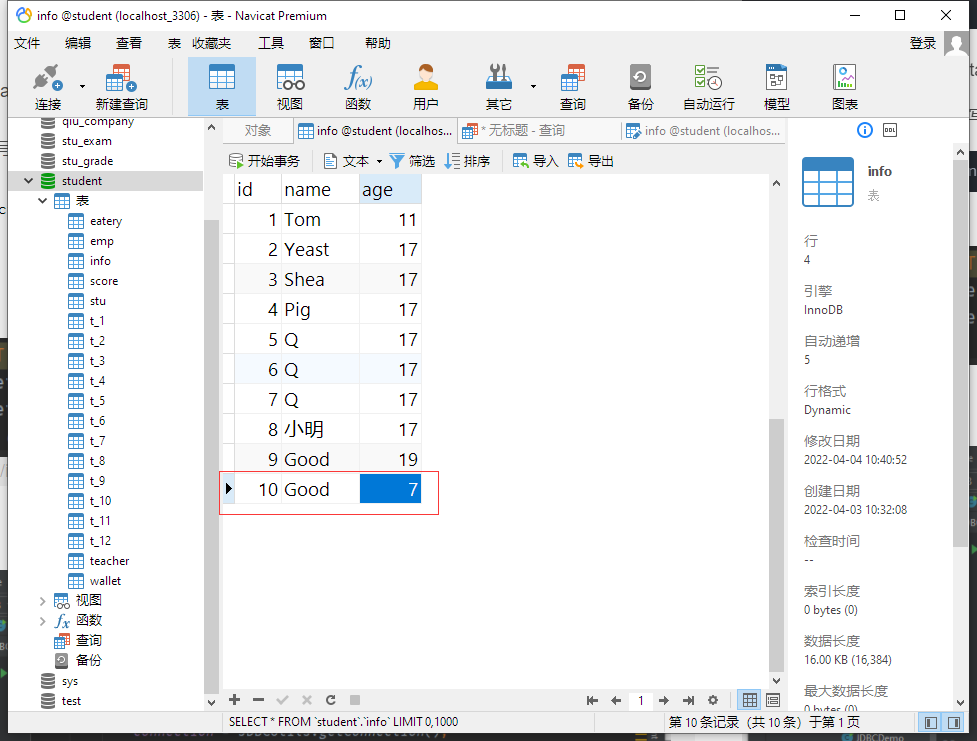Click the cell containing 小明
This screenshot has width=977, height=741.
click(320, 429)
